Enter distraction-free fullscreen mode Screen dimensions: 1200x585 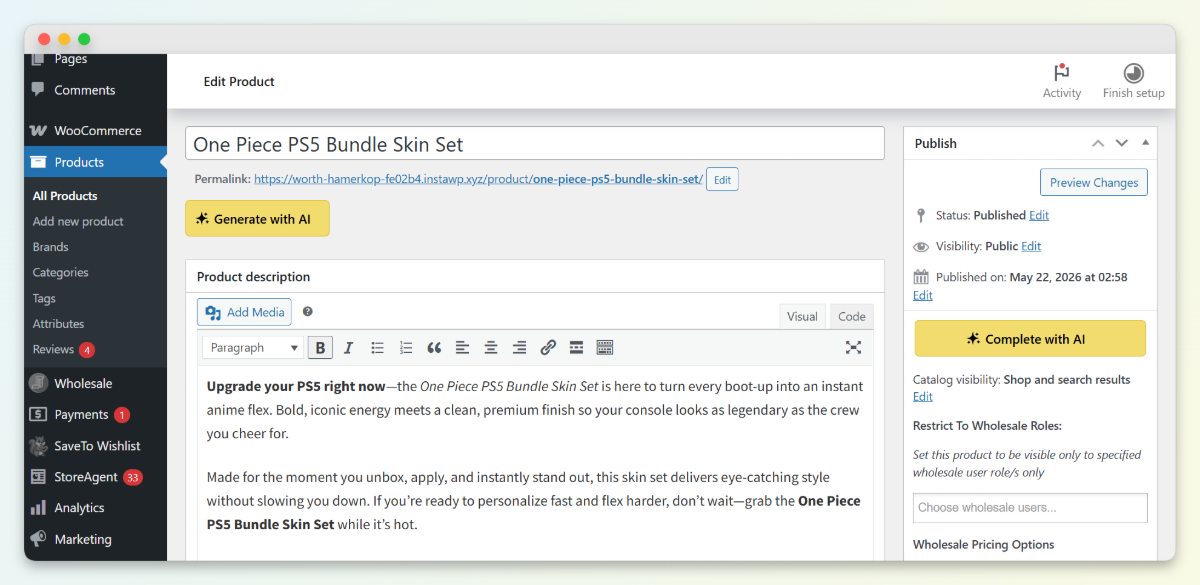853,348
